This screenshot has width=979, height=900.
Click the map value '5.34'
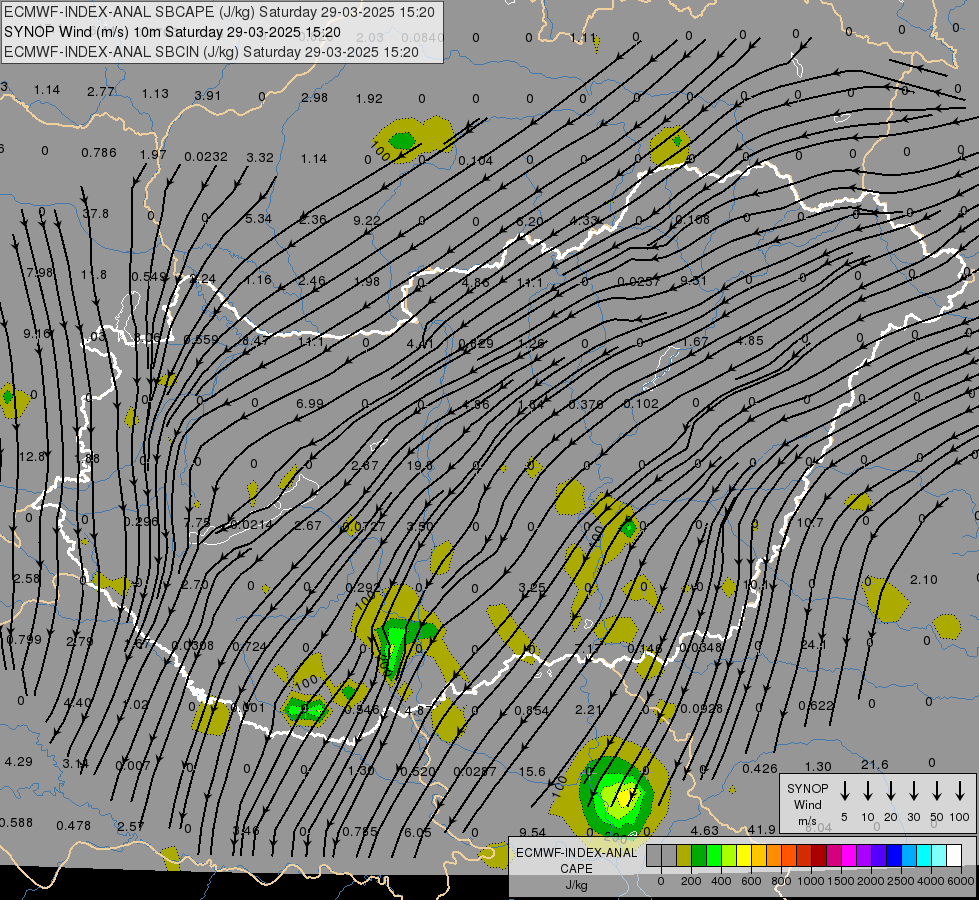pyautogui.click(x=258, y=219)
